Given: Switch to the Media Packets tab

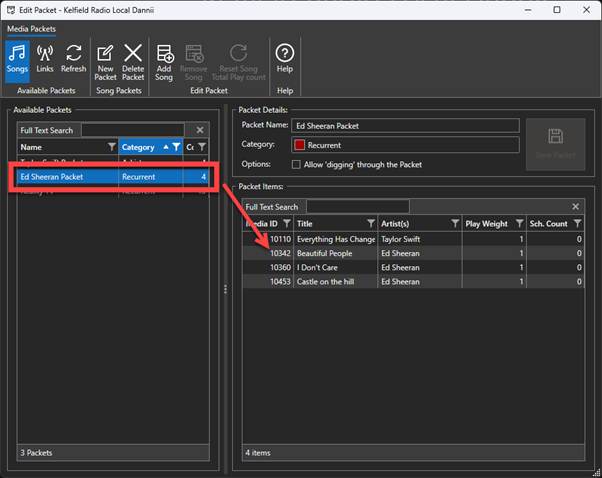Looking at the screenshot, I should 31,29.
